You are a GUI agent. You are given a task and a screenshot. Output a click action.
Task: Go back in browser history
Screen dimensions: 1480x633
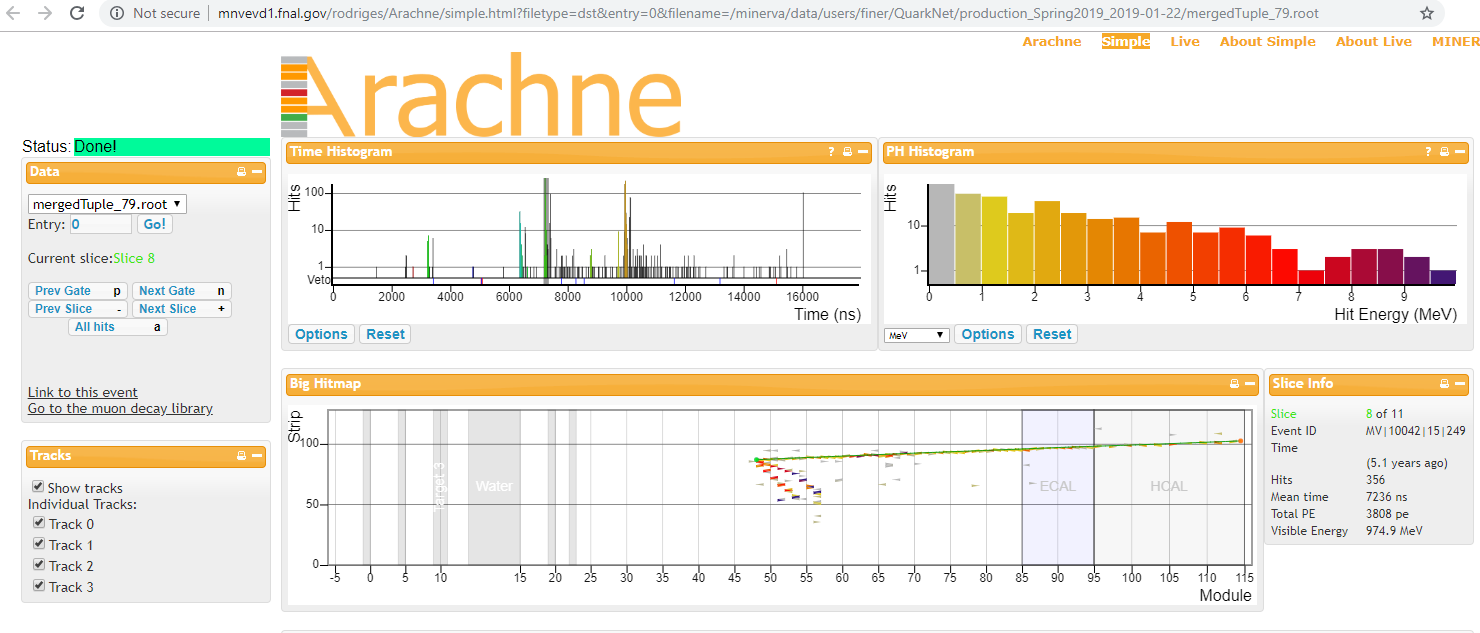click(x=15, y=14)
